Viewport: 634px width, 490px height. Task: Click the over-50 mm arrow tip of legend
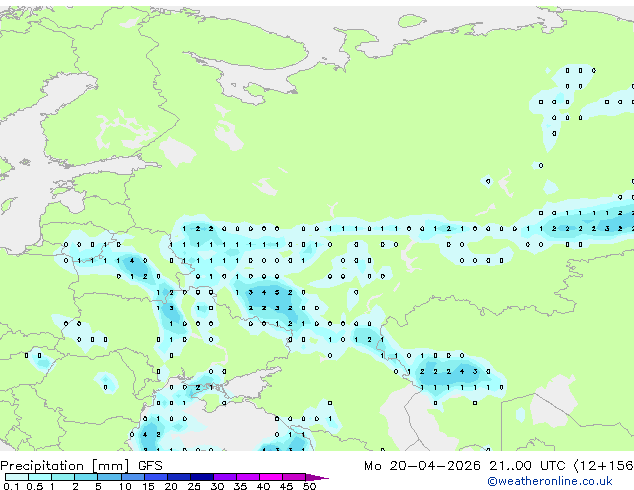pyautogui.click(x=317, y=477)
